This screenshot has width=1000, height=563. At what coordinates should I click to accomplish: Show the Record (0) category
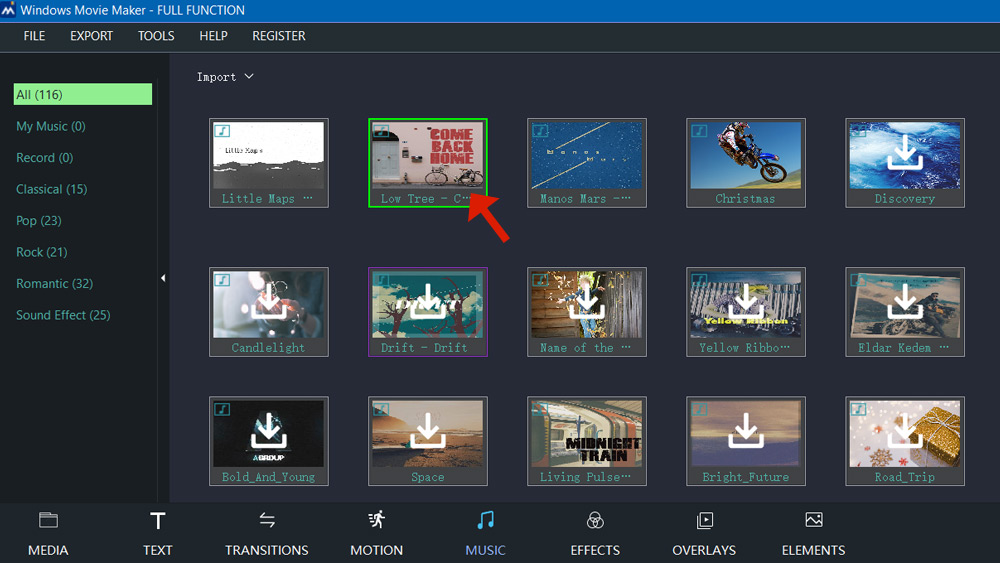45,157
